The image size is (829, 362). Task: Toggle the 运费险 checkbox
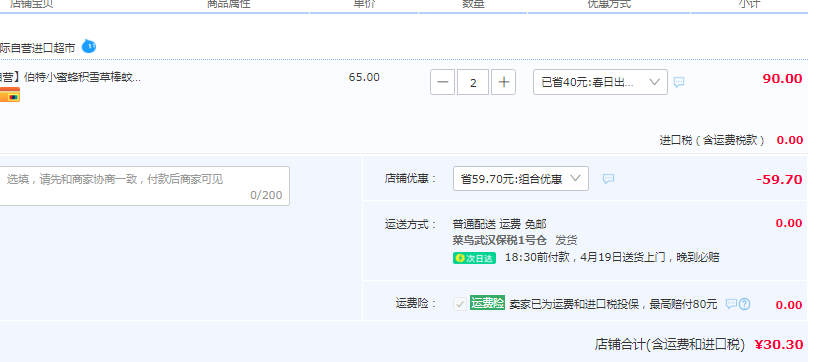(460, 304)
